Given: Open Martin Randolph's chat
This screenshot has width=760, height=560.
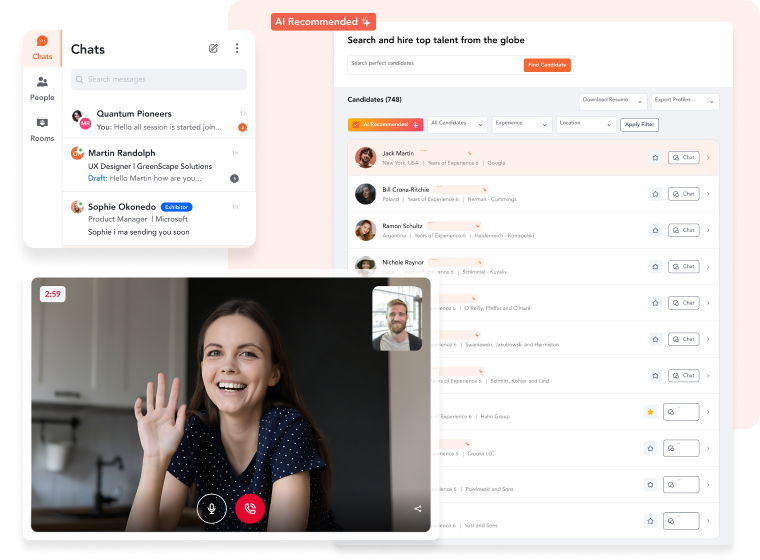Looking at the screenshot, I should point(159,165).
